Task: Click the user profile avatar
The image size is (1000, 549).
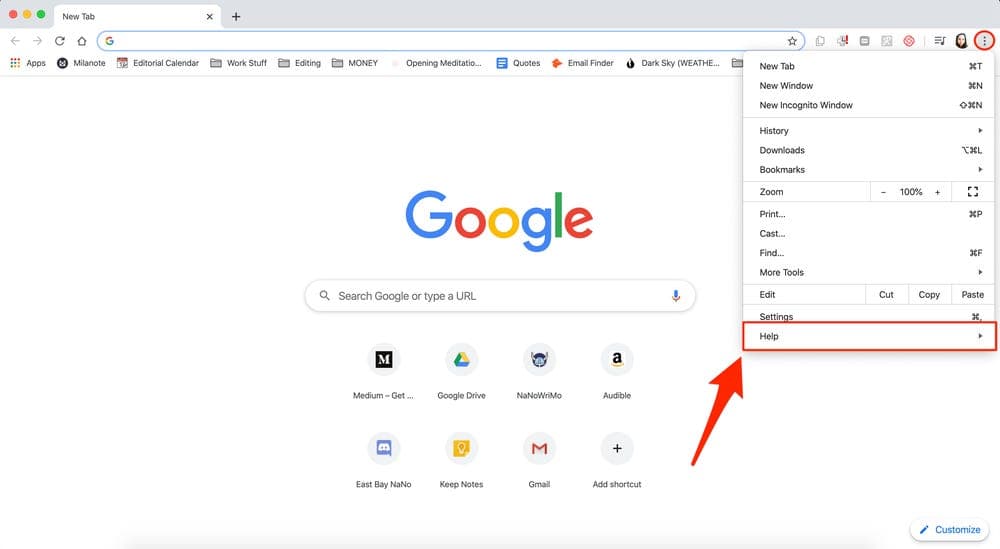Action: coord(961,41)
